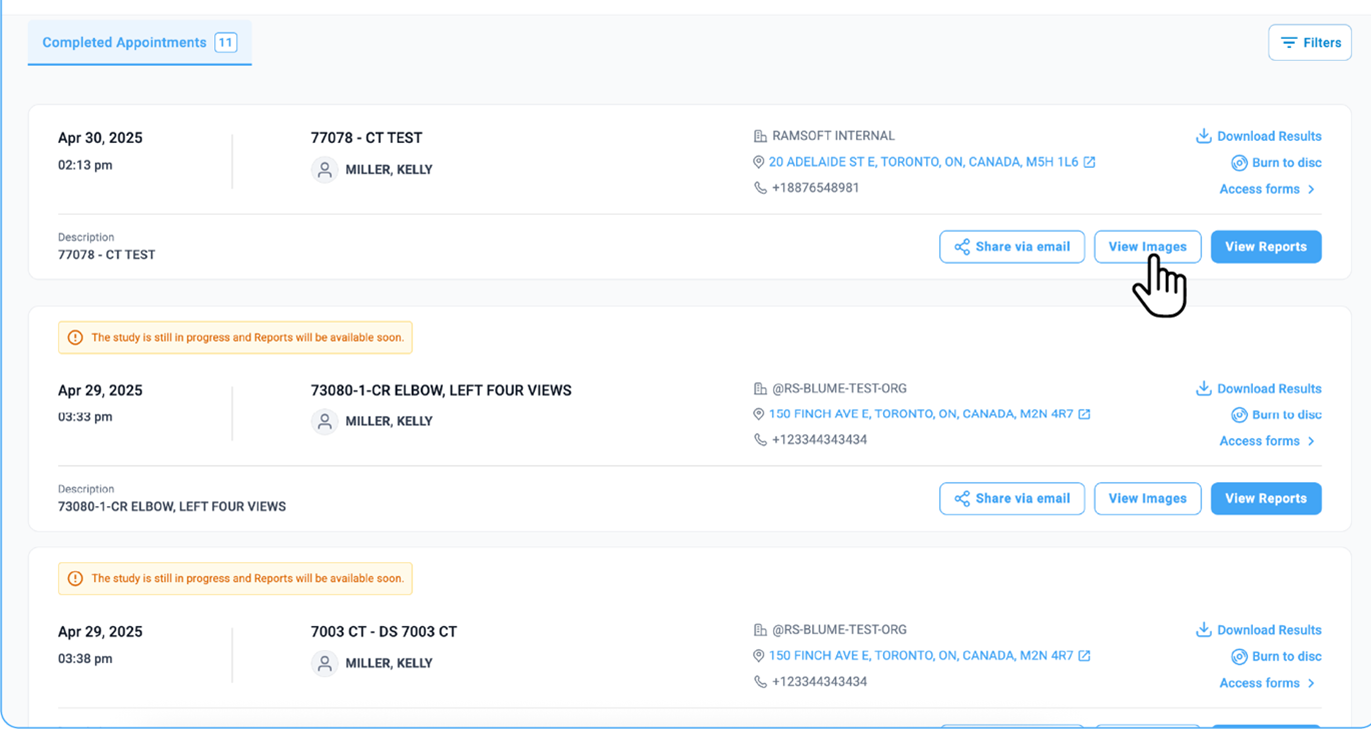Click Share via email for elbow study

1011,498
